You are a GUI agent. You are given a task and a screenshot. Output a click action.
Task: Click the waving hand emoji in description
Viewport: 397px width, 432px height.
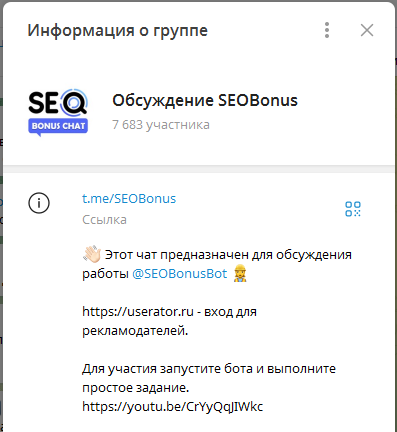(x=92, y=254)
